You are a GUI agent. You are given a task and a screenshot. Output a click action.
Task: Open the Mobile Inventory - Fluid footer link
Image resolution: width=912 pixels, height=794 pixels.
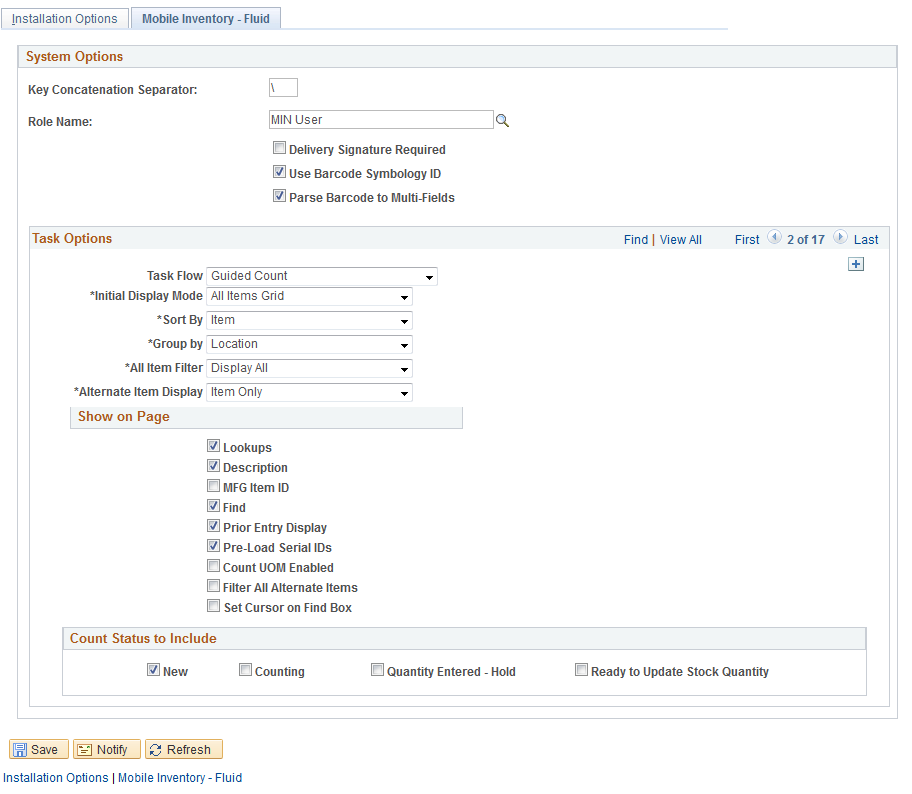(x=180, y=777)
